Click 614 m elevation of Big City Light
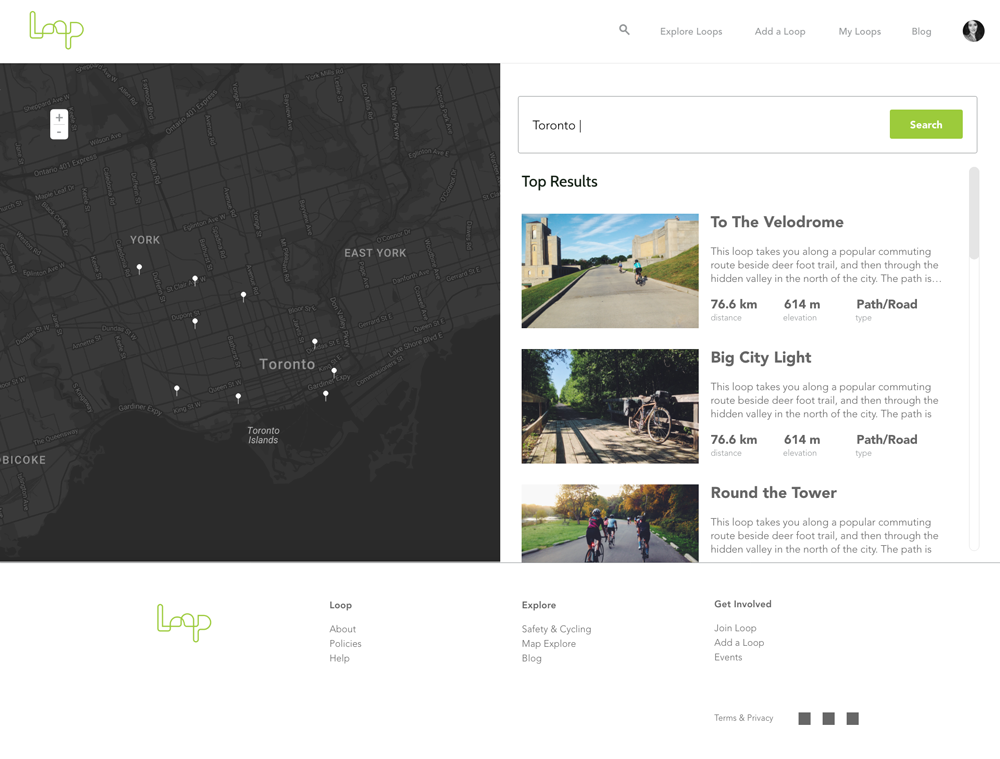Screen dimensions: 1000x759 tap(802, 439)
